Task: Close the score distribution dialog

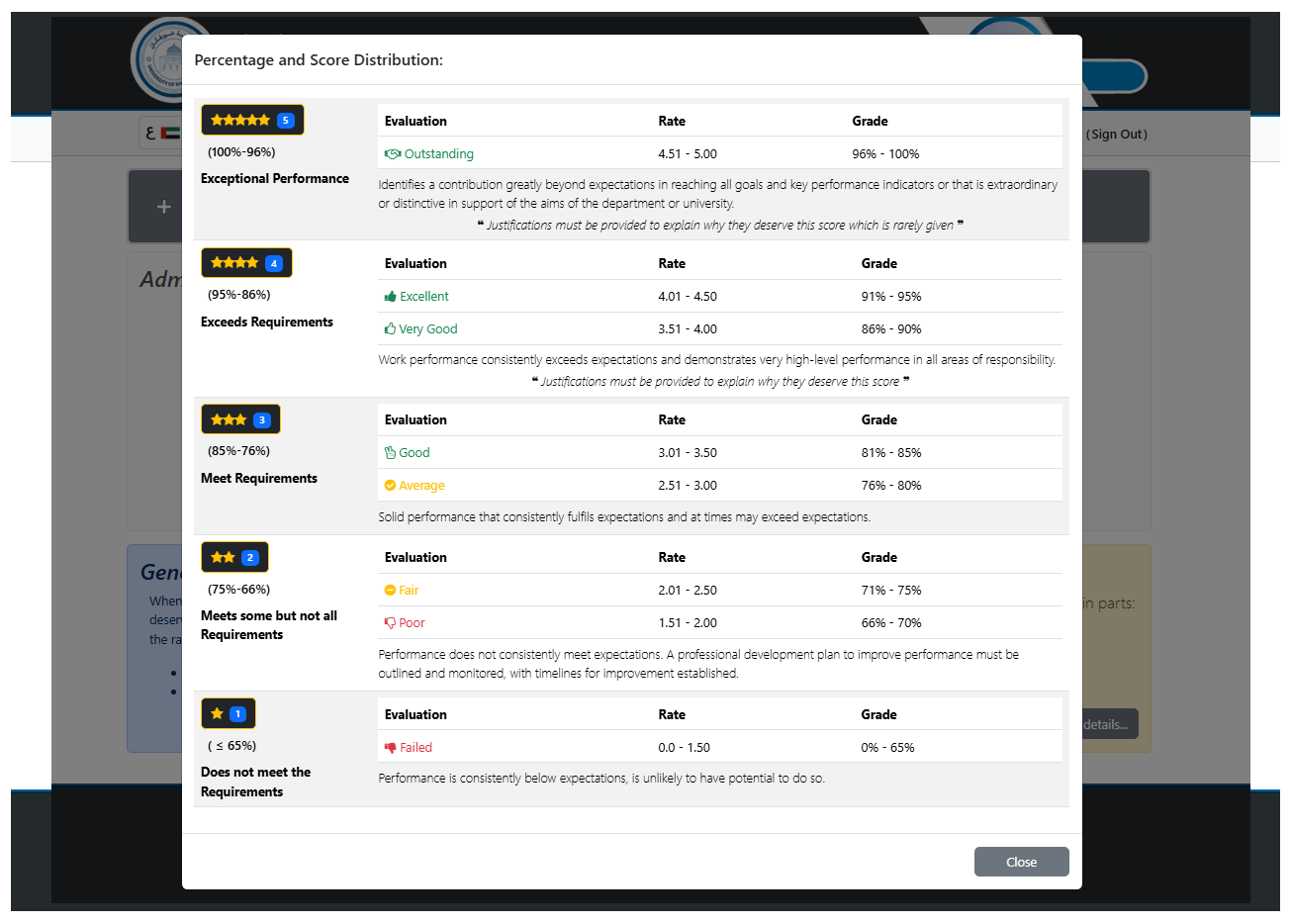Action: tap(1021, 862)
